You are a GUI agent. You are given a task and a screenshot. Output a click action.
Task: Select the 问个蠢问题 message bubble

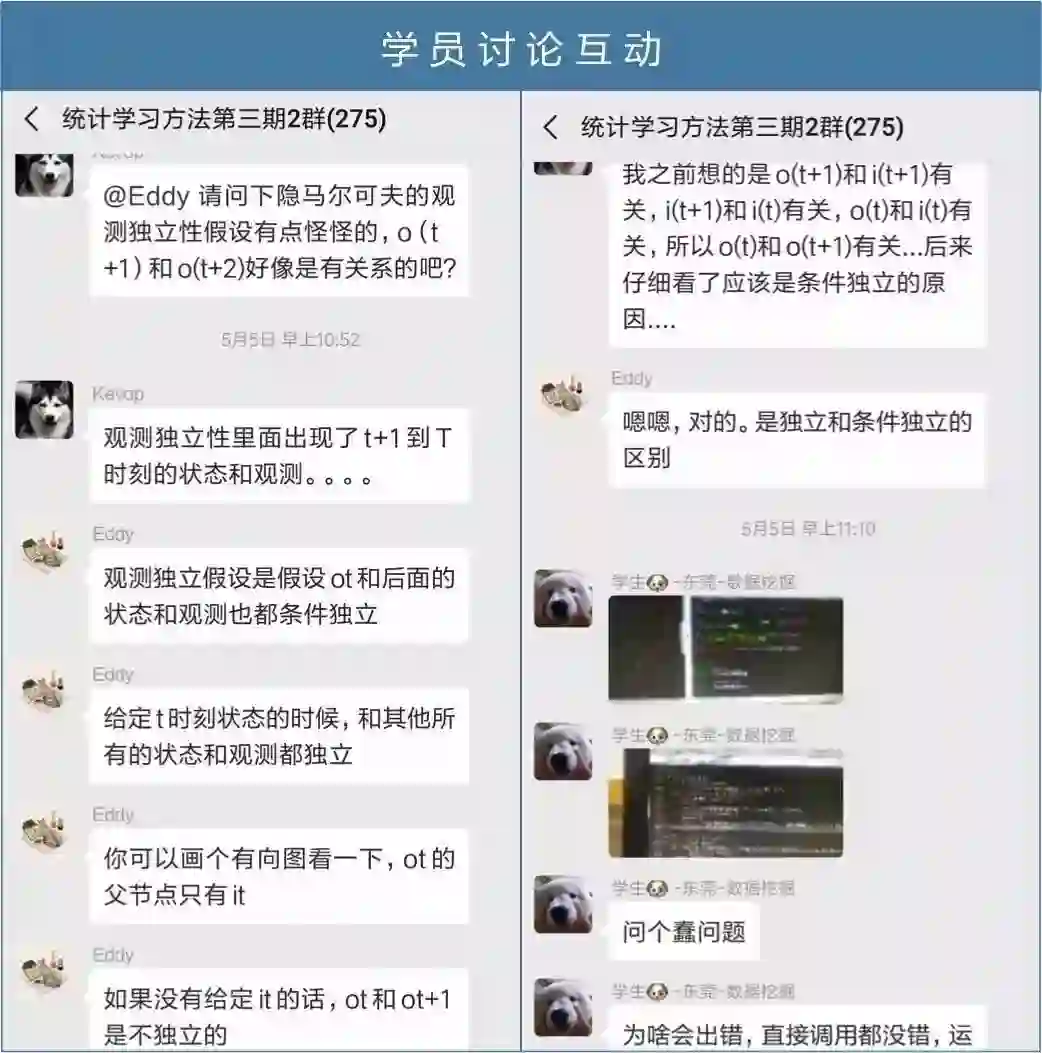click(x=683, y=932)
